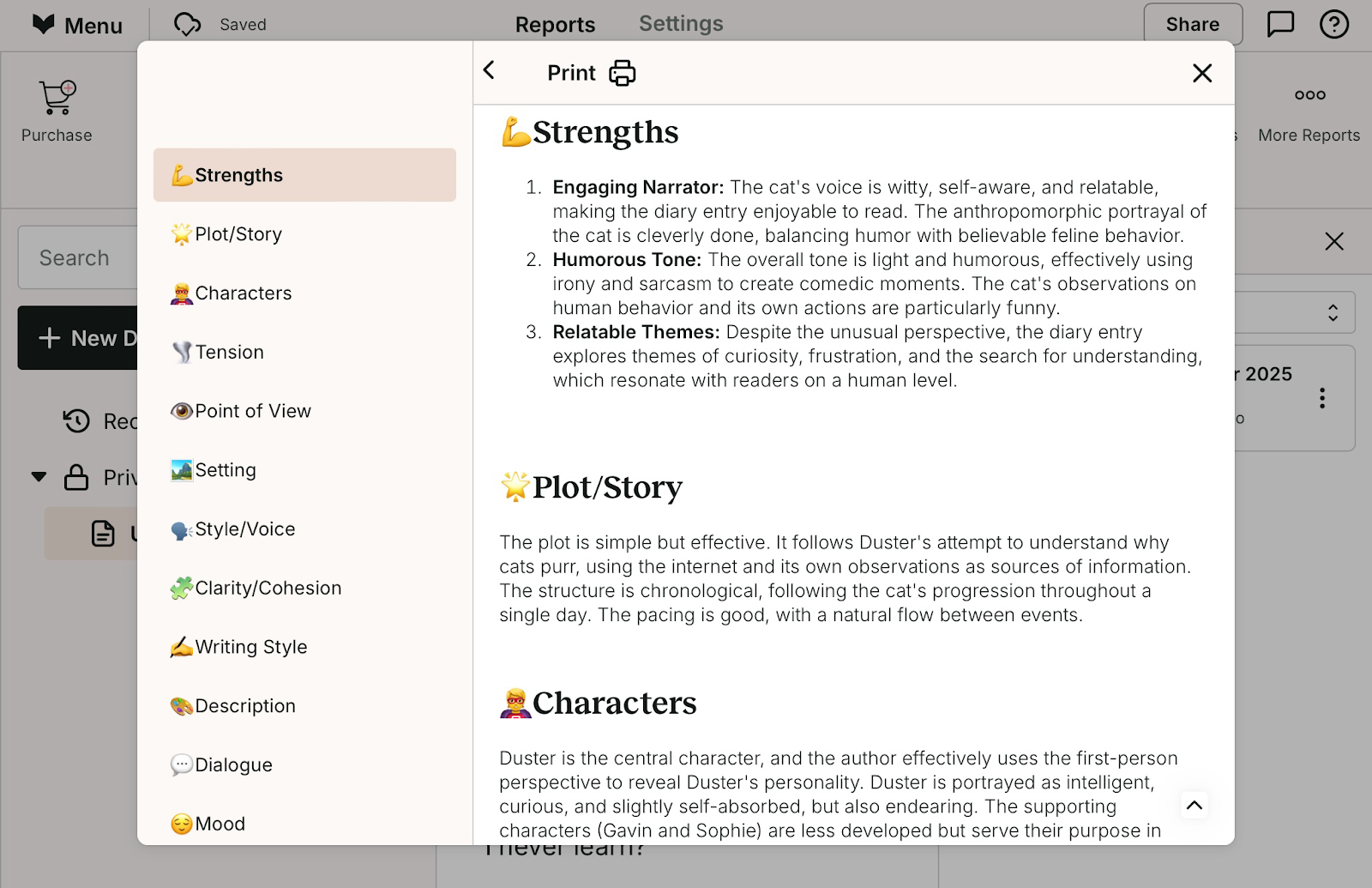Select Clarity/Cohesion in report sidebar
Screen dimensions: 1372x888
(x=268, y=588)
